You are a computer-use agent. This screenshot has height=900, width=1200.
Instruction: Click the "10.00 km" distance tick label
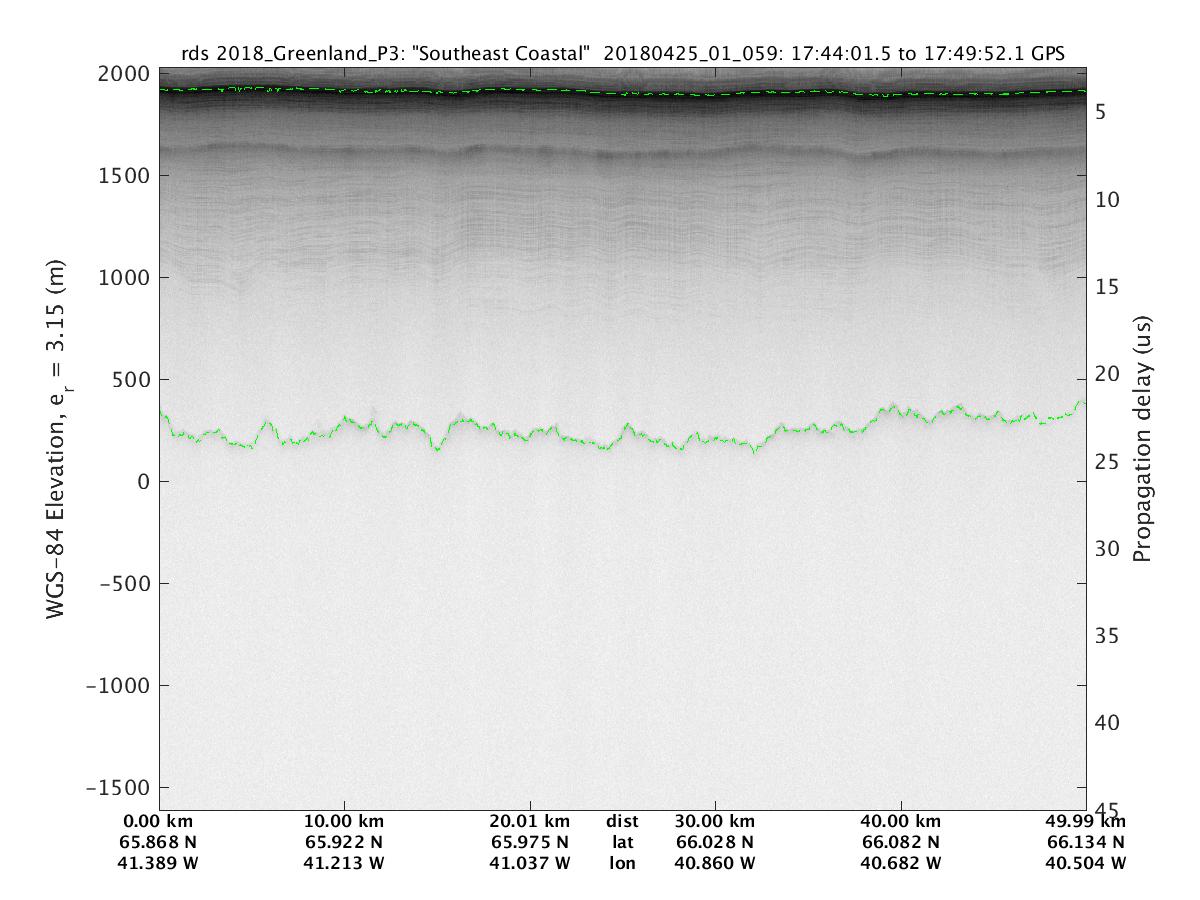tap(344, 822)
